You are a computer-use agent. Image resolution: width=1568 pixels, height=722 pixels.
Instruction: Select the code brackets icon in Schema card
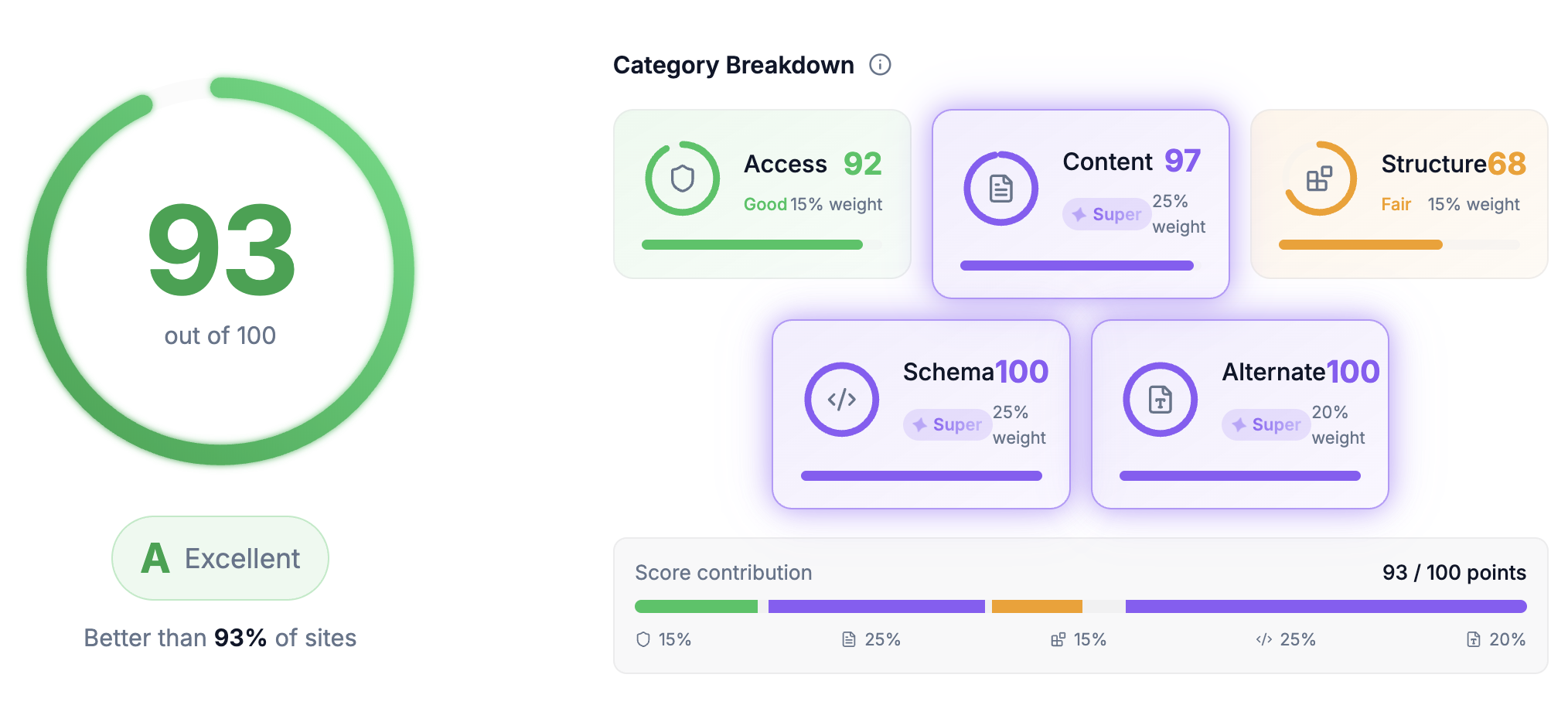tap(841, 400)
